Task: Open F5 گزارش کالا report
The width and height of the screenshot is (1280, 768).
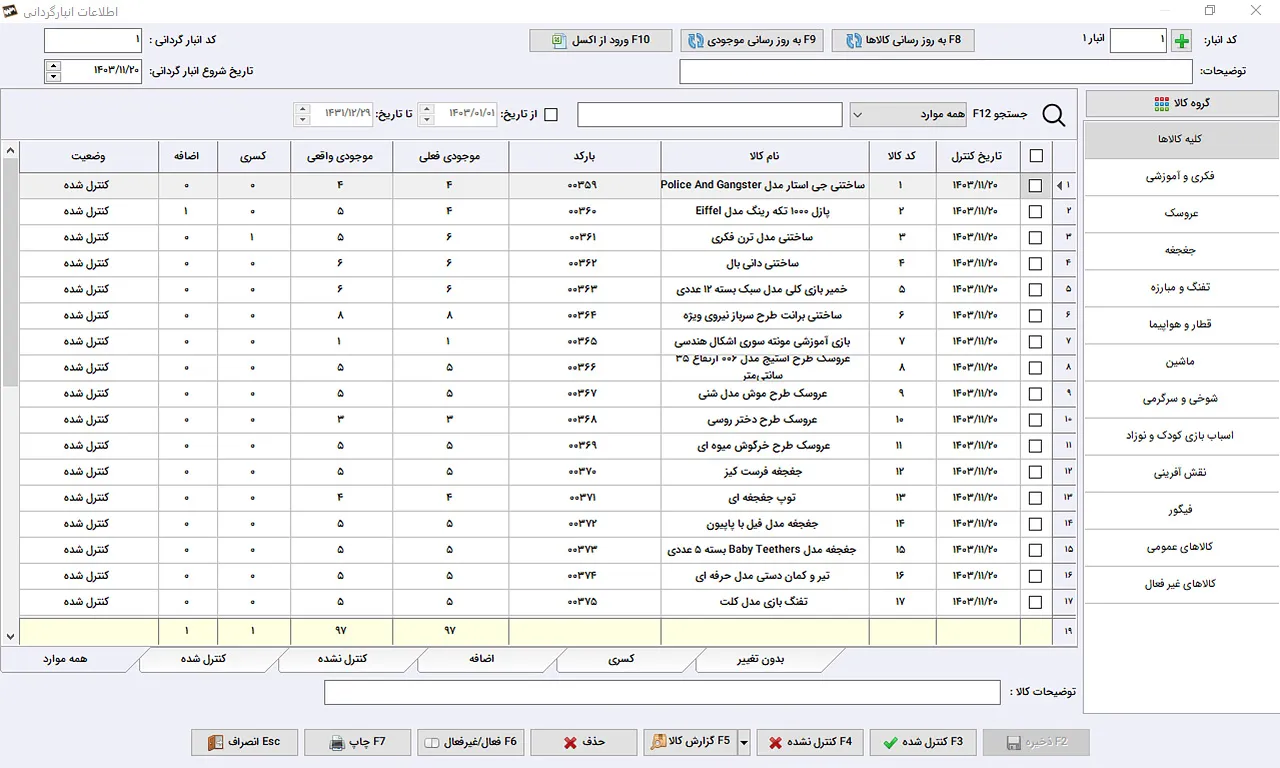Action: tap(690, 742)
